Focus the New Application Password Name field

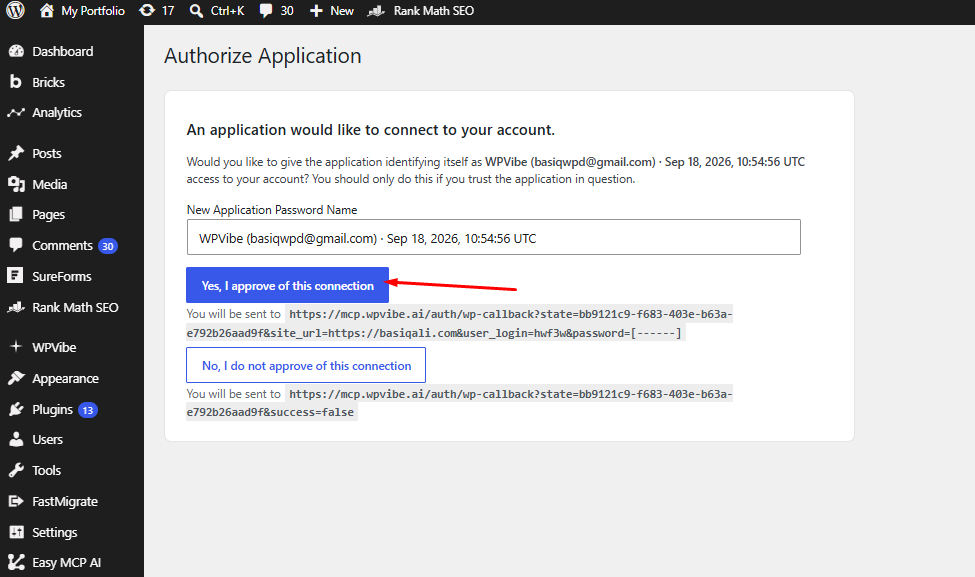[x=494, y=237]
